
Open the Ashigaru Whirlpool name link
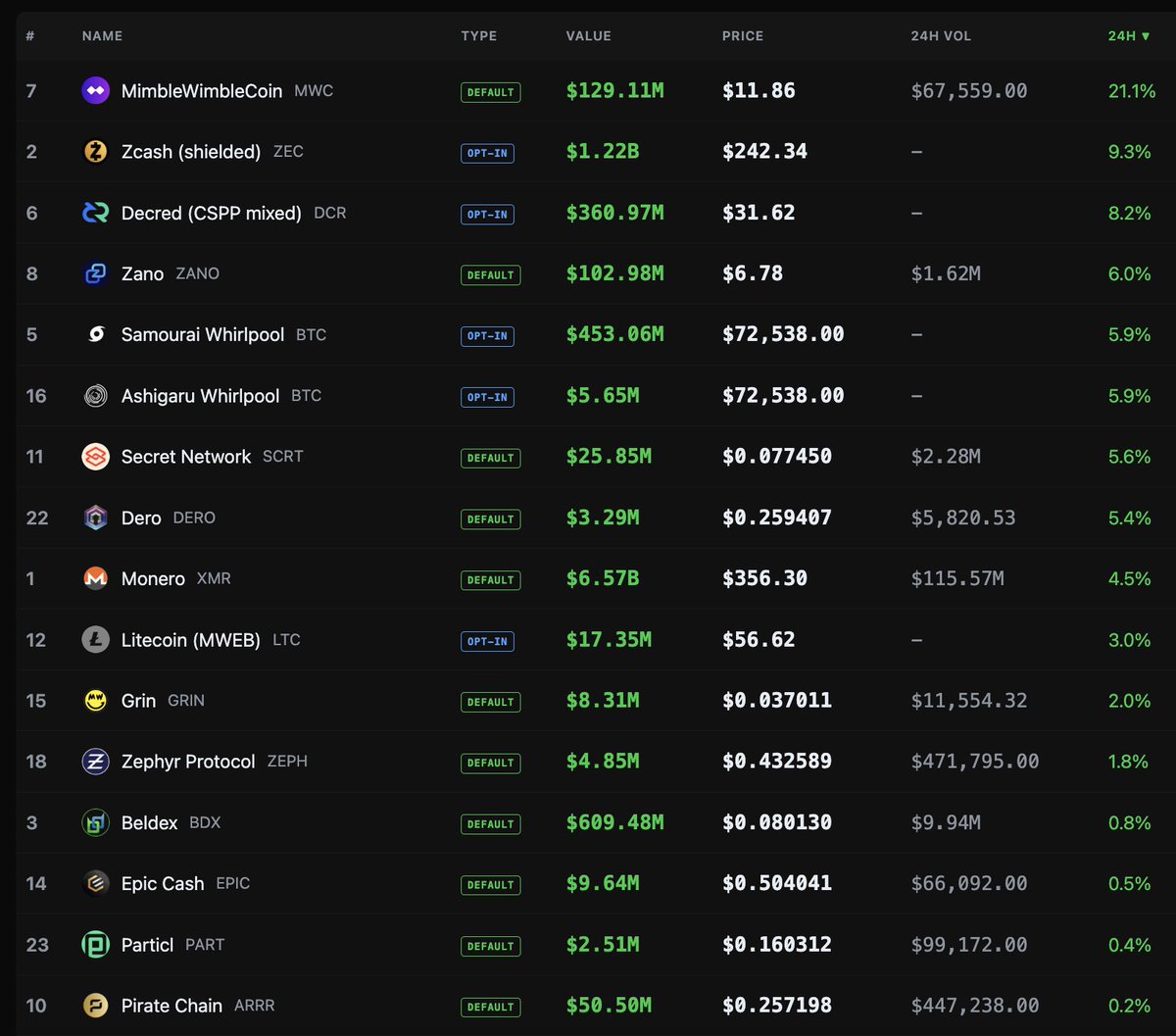pos(200,396)
